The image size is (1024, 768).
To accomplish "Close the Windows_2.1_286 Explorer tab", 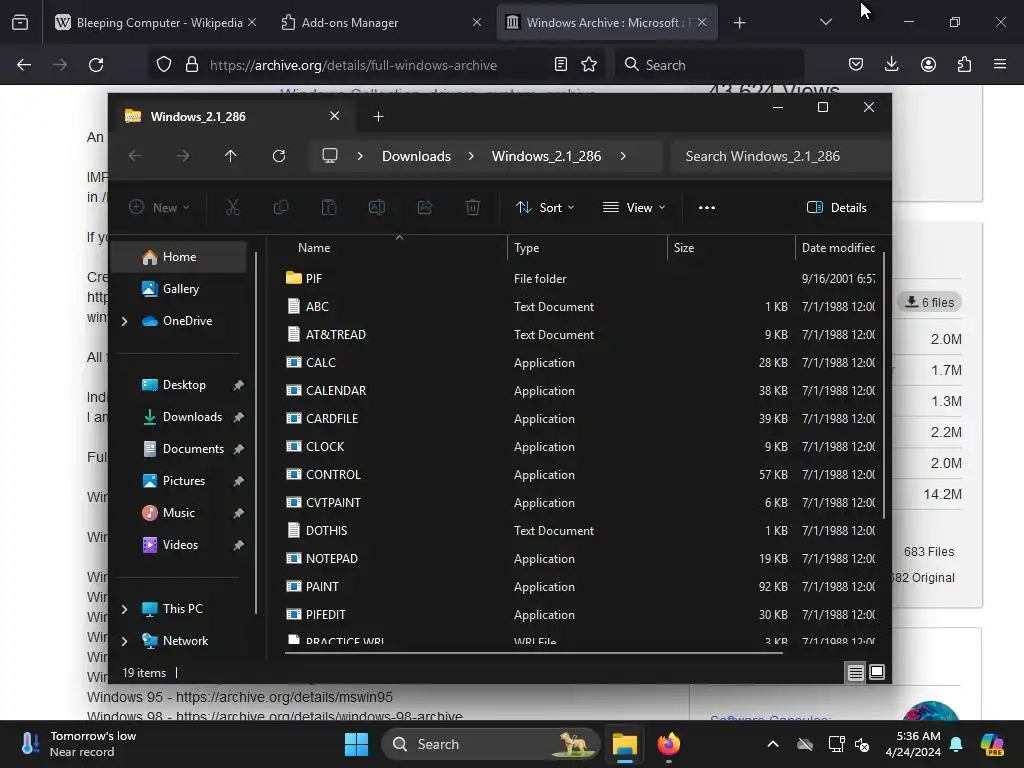I will (334, 116).
